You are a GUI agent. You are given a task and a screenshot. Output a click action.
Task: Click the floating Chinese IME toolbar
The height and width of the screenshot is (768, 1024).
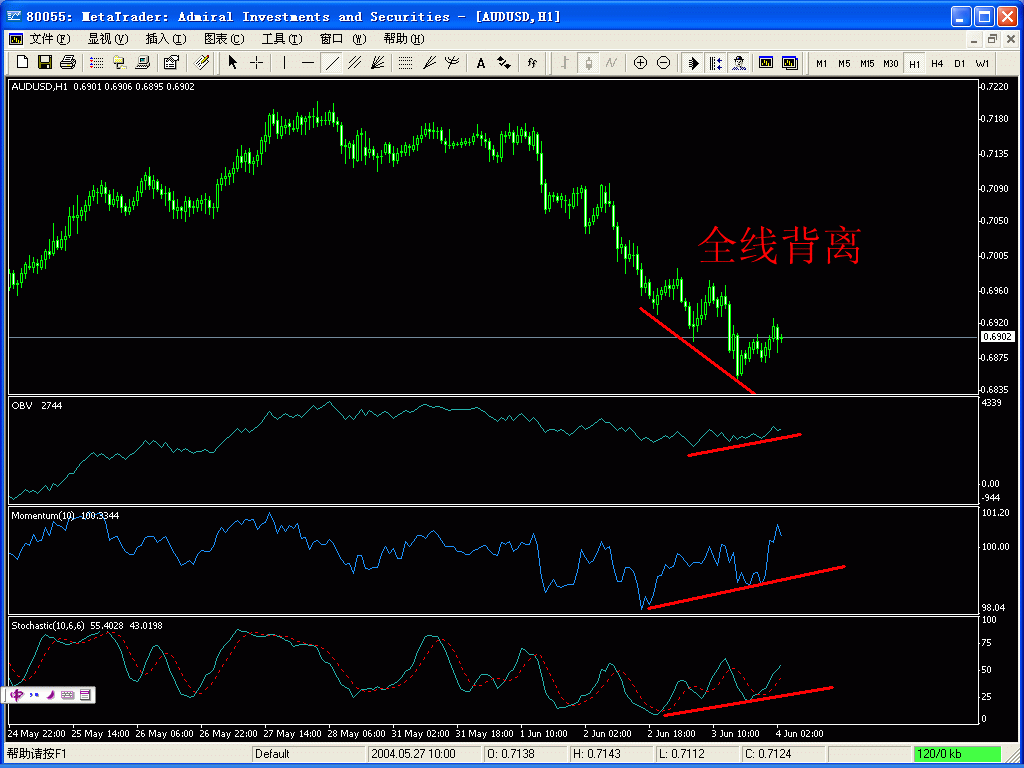point(50,695)
